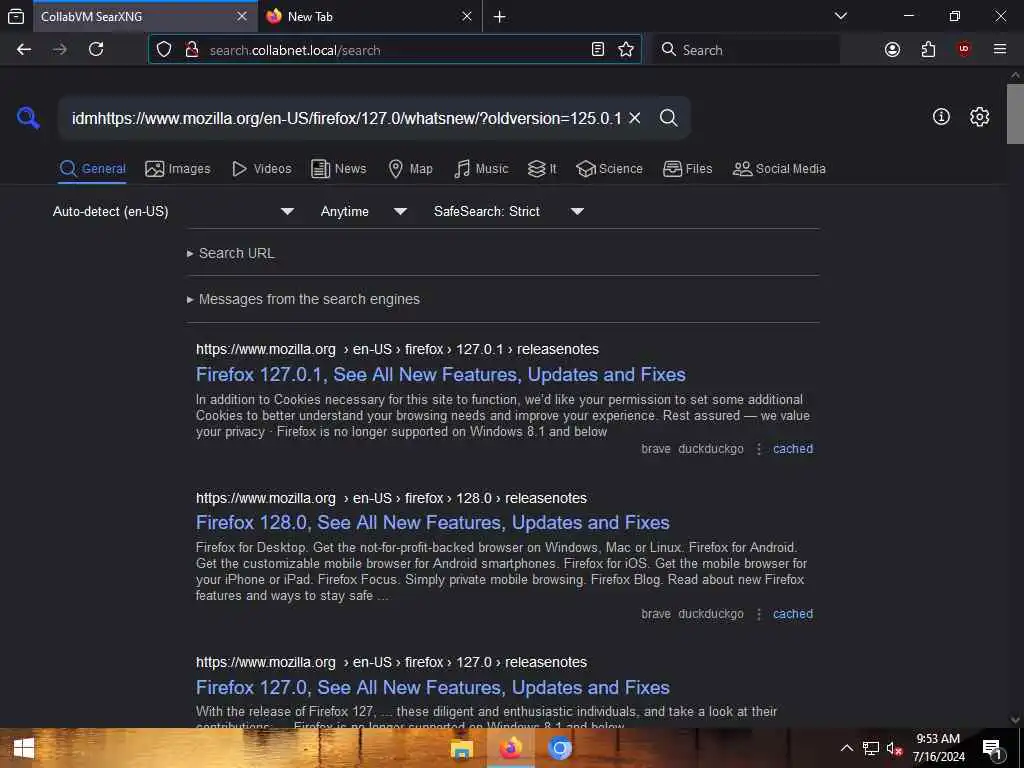Viewport: 1024px width, 768px height.
Task: Switch to Map search category
Action: [x=411, y=168]
